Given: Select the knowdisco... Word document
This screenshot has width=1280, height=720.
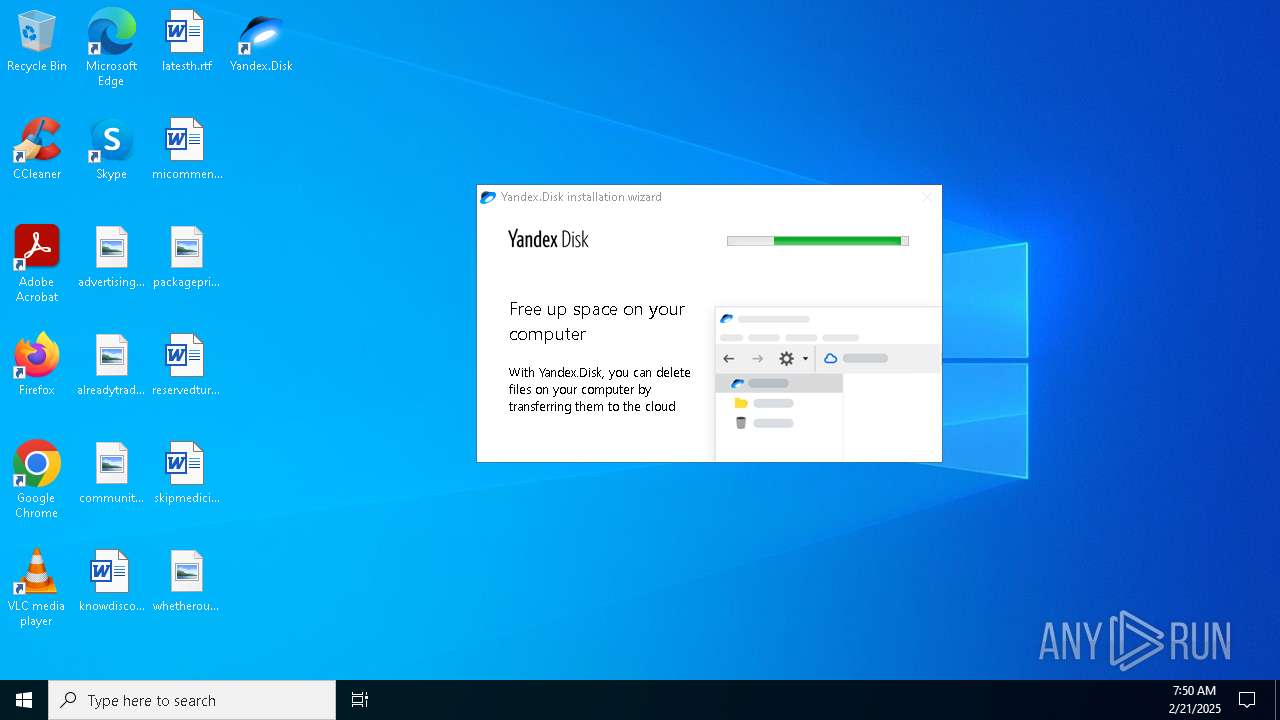Looking at the screenshot, I should tap(111, 582).
